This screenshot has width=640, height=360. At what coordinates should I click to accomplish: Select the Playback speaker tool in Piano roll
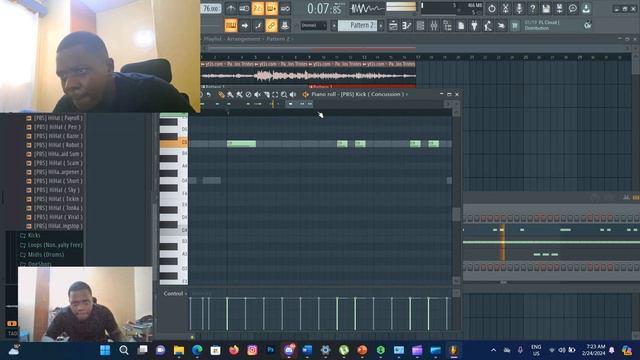[x=293, y=95]
